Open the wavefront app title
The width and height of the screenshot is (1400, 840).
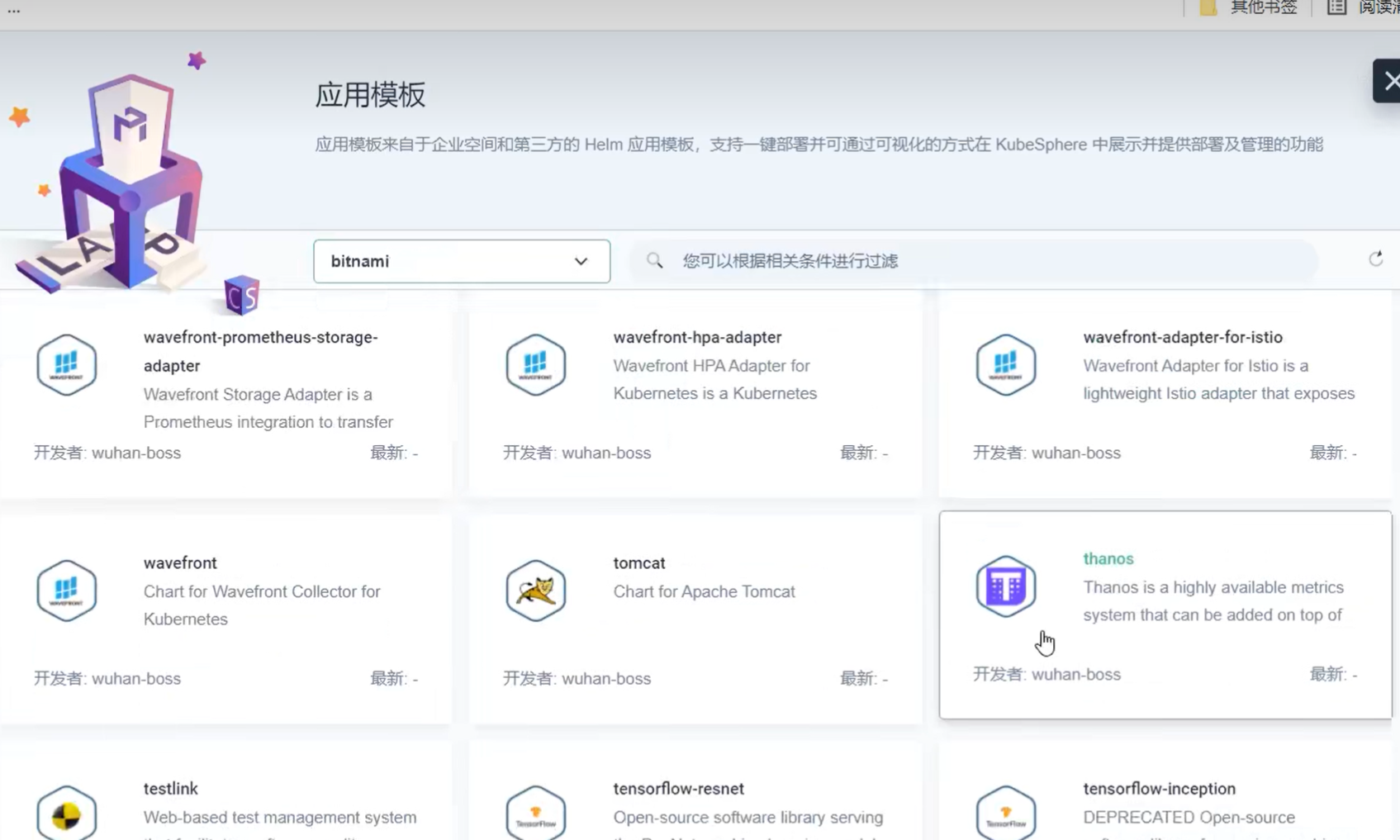[180, 562]
